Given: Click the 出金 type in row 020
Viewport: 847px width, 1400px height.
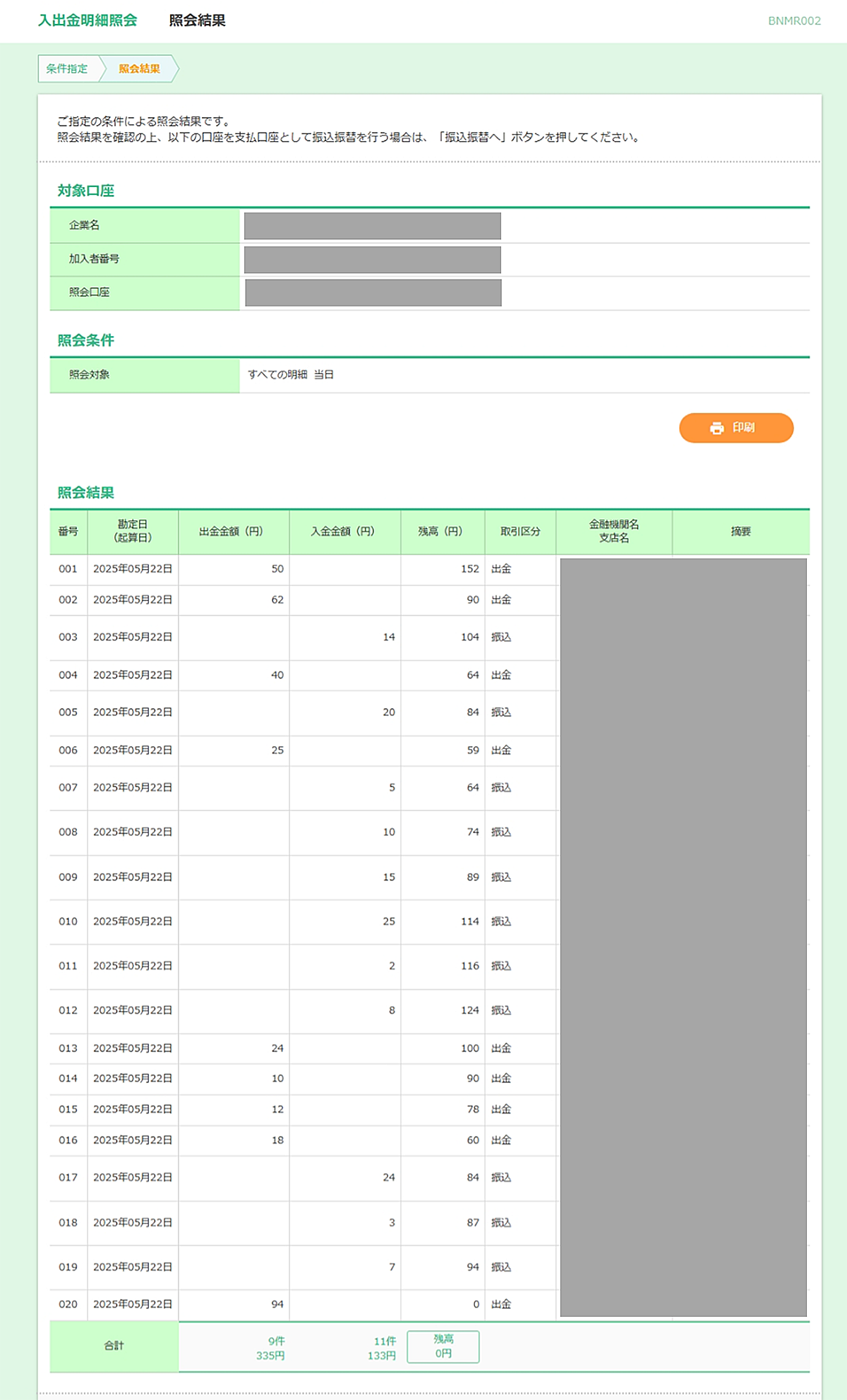Looking at the screenshot, I should (x=501, y=1305).
